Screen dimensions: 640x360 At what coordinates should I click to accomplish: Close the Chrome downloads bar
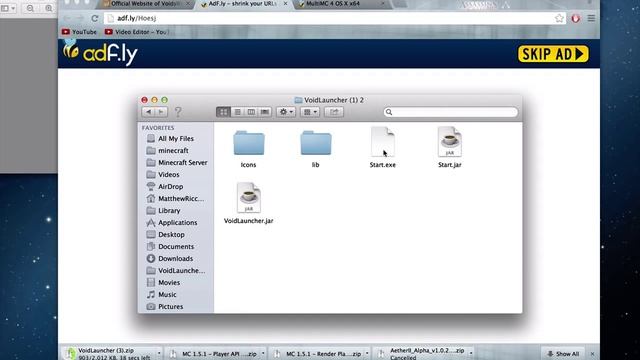point(592,354)
